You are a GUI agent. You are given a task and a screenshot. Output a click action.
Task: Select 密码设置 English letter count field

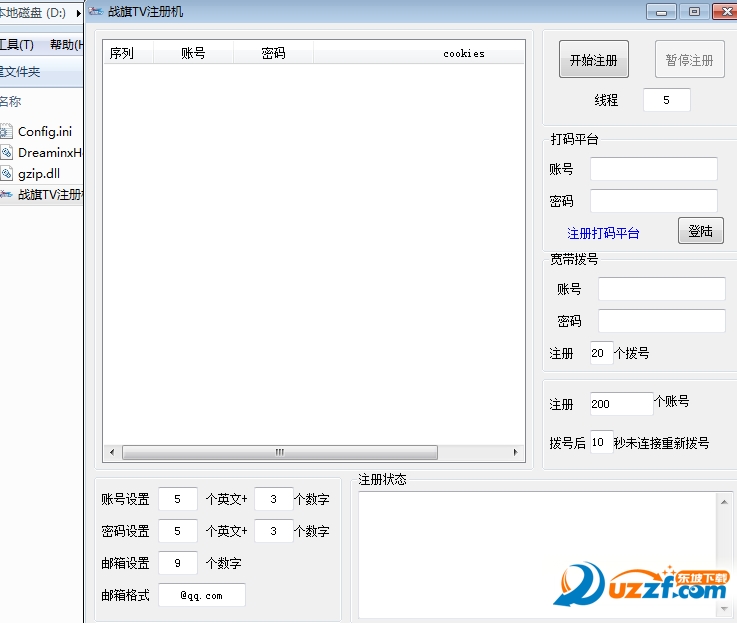pos(178,531)
